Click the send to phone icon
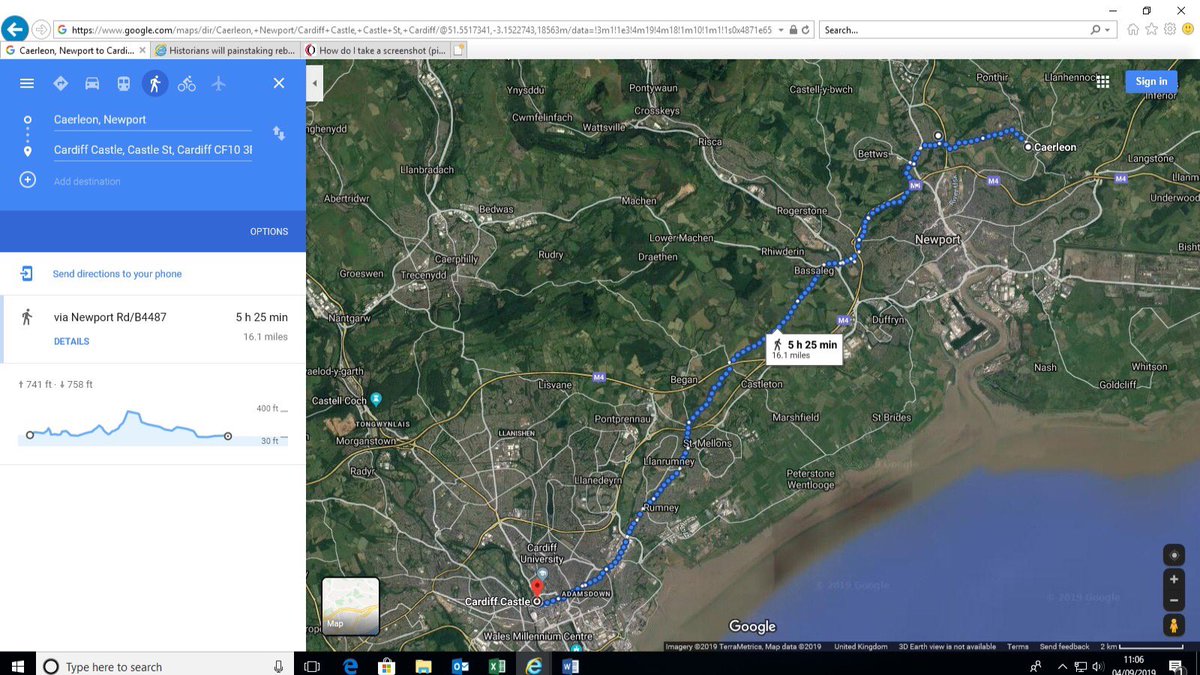Image resolution: width=1200 pixels, height=675 pixels. [27, 273]
